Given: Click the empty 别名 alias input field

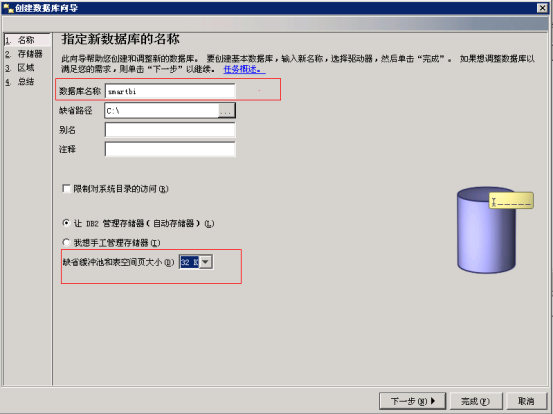Looking at the screenshot, I should coord(170,130).
